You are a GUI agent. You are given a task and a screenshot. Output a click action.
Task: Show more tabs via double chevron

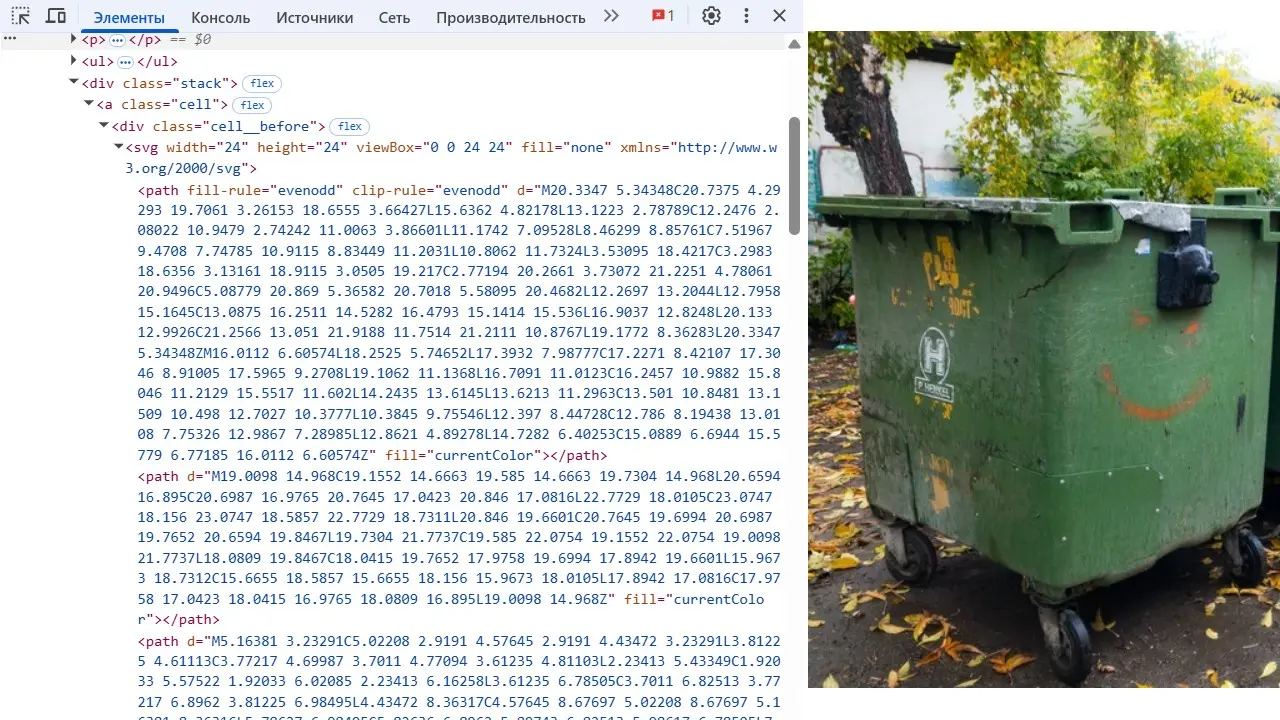coord(611,16)
